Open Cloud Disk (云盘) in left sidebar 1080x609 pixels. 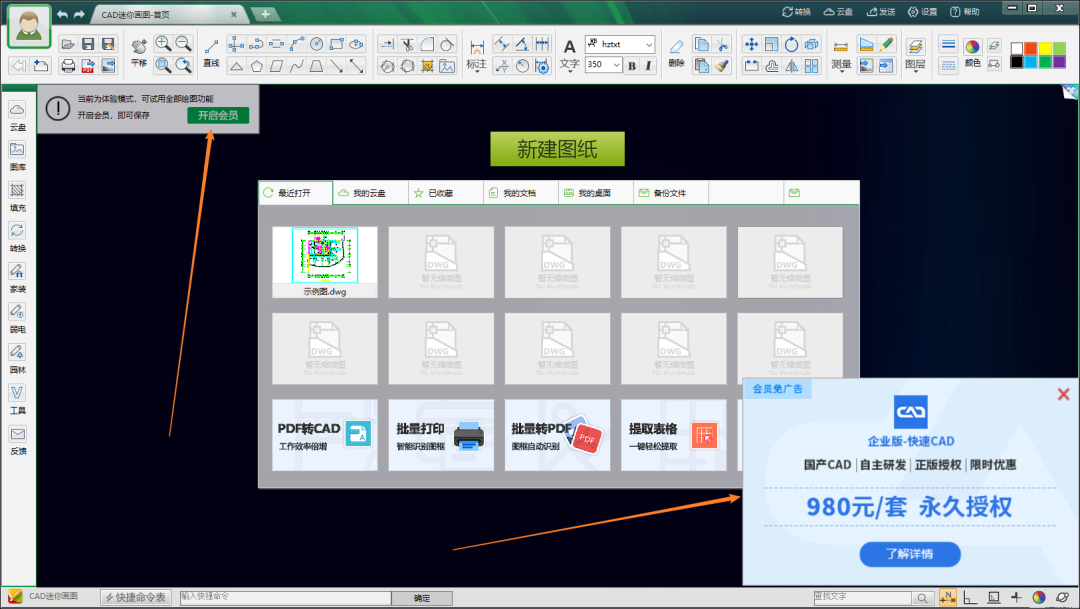pyautogui.click(x=17, y=116)
